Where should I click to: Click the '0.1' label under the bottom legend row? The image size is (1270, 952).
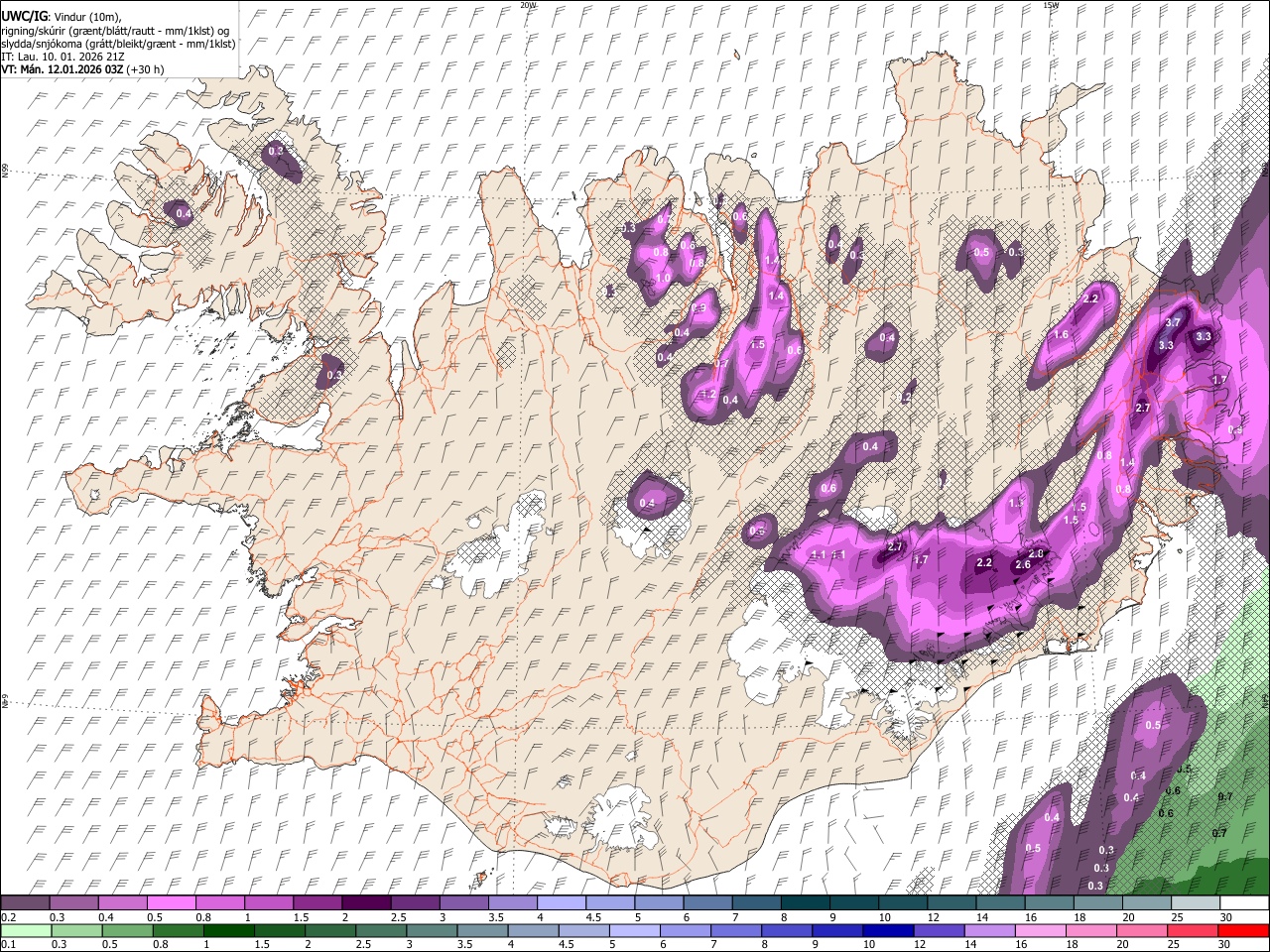click(8, 944)
